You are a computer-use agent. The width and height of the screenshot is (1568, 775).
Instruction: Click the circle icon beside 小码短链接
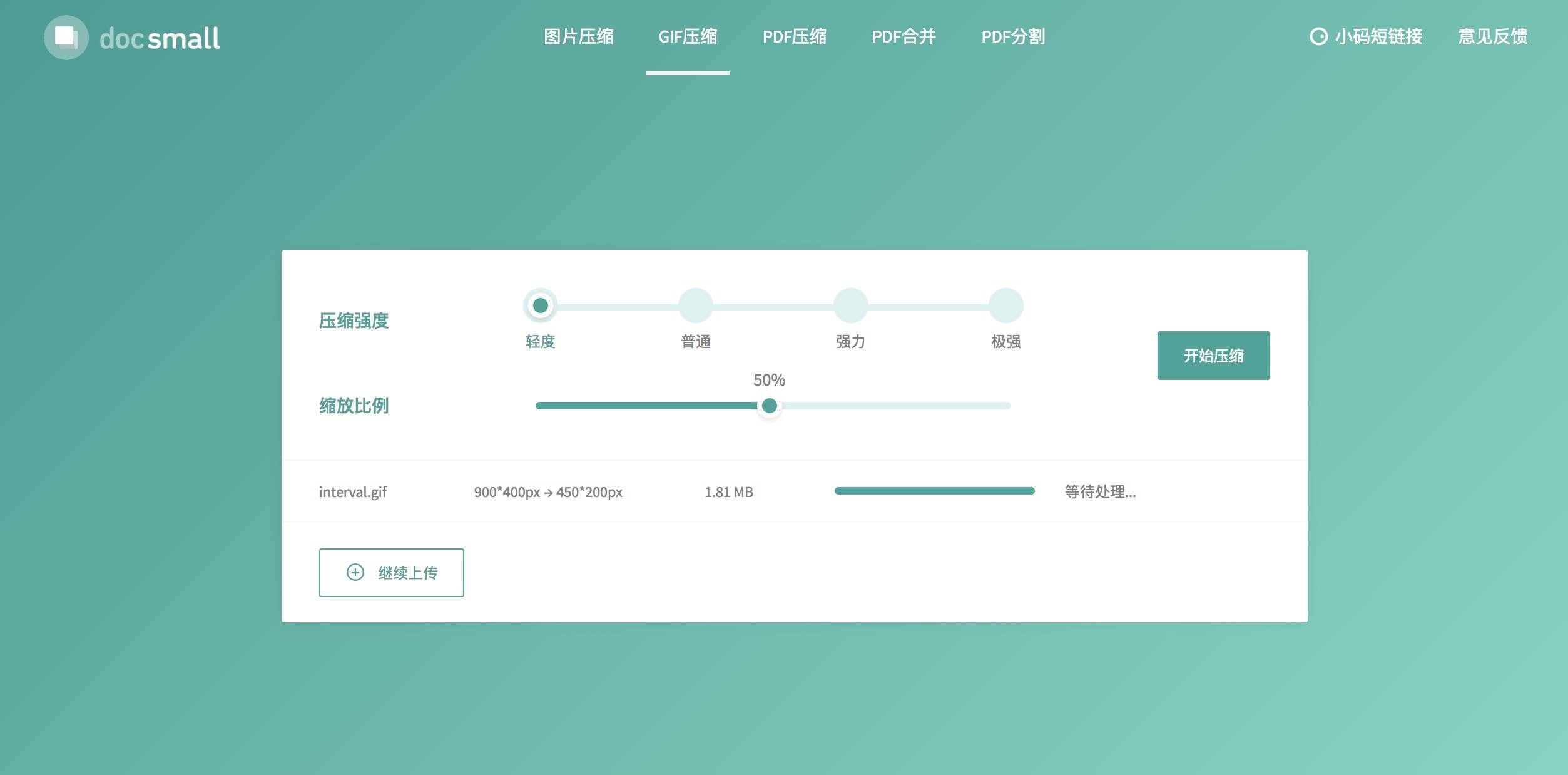1318,37
